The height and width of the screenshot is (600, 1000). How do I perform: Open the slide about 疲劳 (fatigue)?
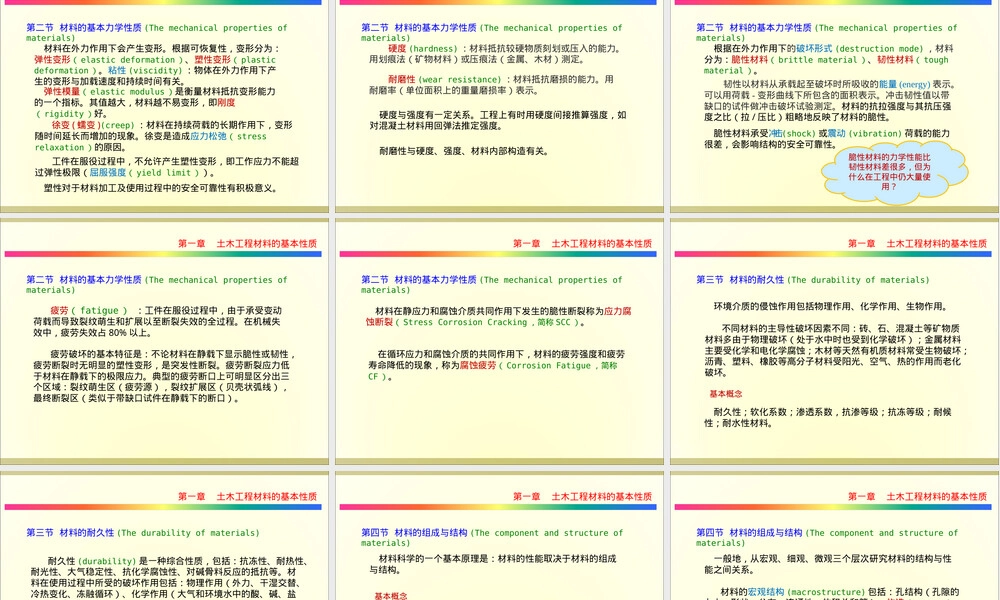(165, 341)
